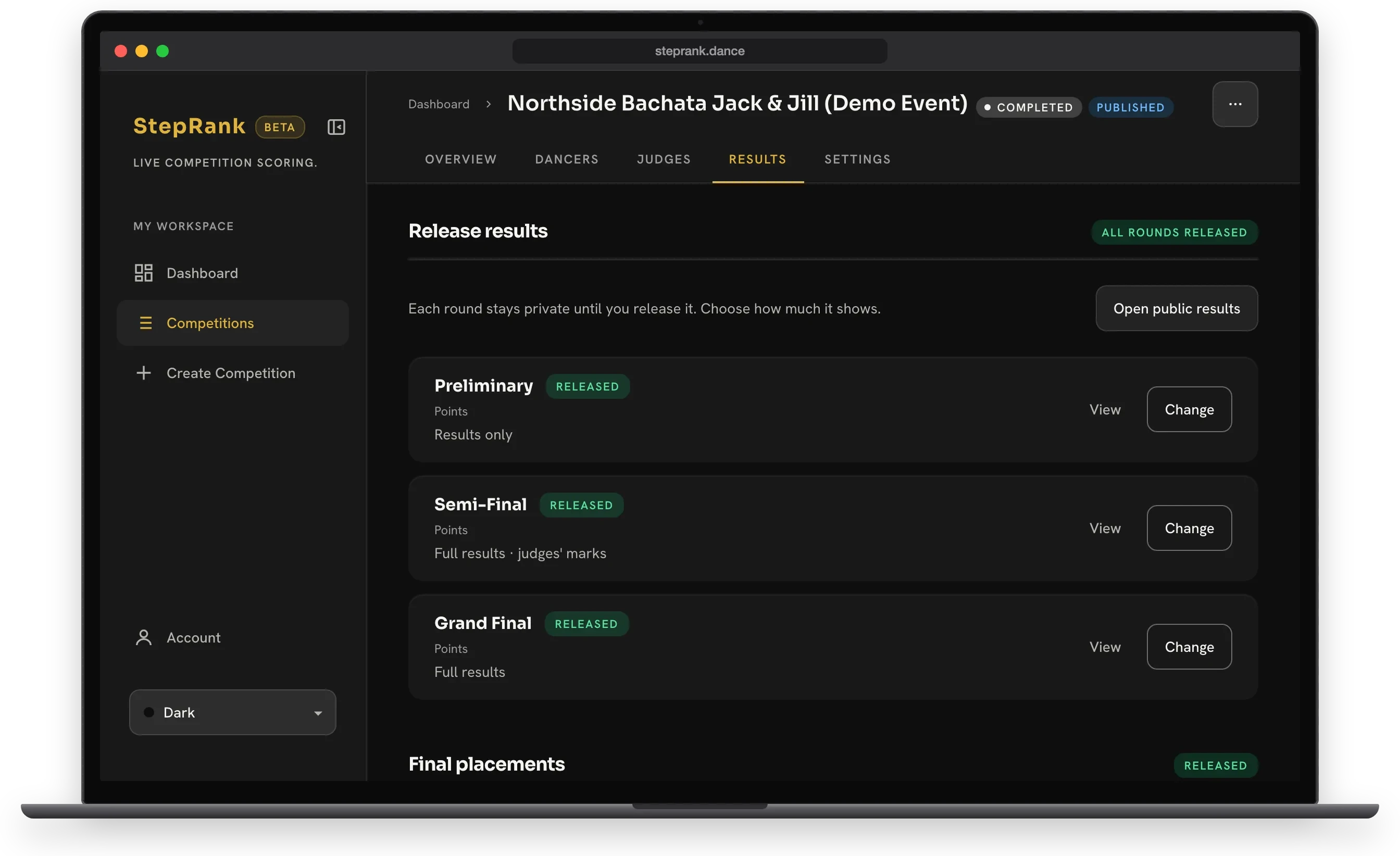Open Competitions in sidebar
The image size is (1400, 856).
click(233, 323)
